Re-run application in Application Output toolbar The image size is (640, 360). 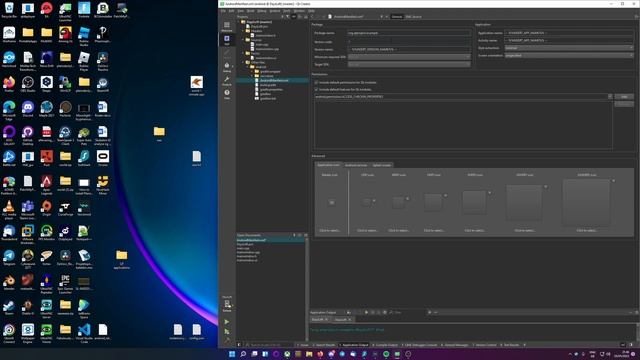366,312
